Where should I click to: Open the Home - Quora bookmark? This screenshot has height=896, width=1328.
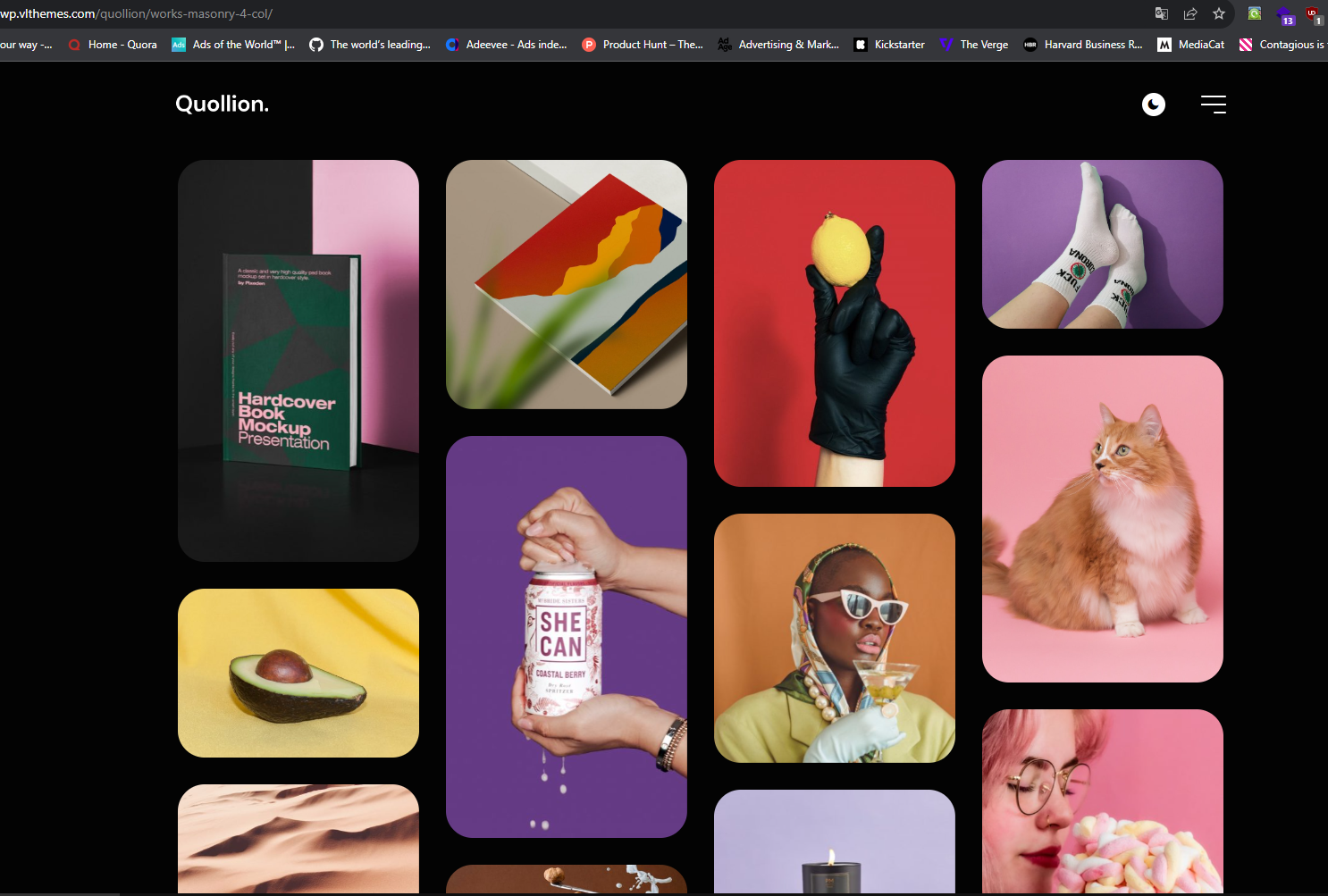[113, 45]
